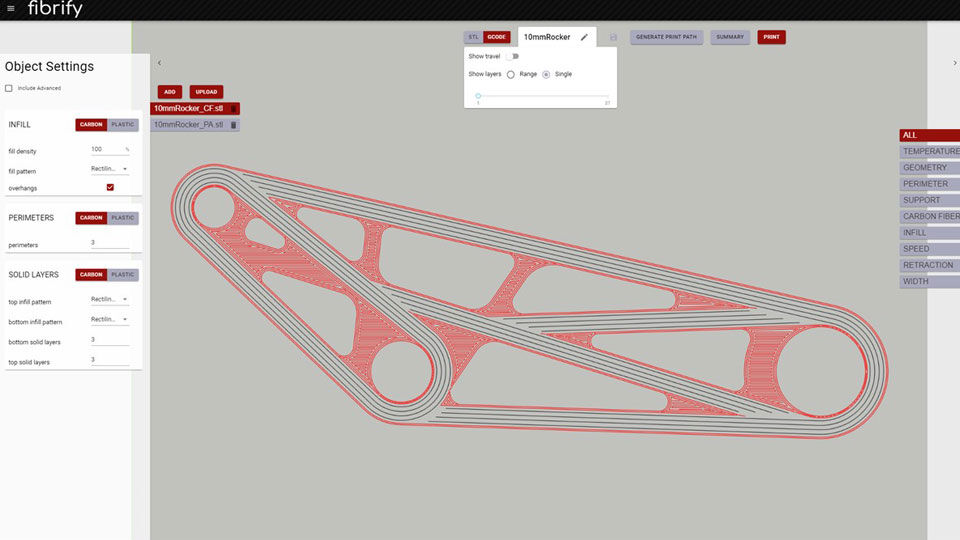960x540 pixels.
Task: Click the pencil icon to rename 10mmRocker
Action: (584, 37)
